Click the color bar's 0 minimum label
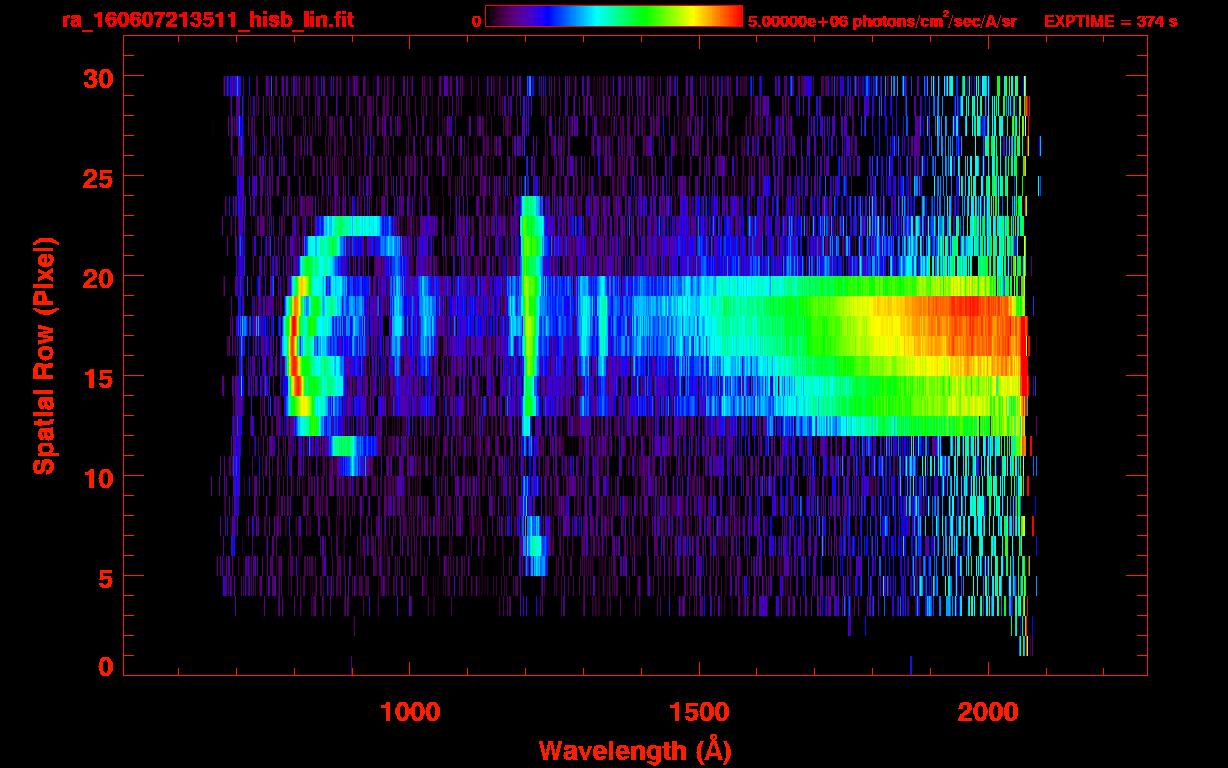The width and height of the screenshot is (1228, 768). [x=476, y=21]
